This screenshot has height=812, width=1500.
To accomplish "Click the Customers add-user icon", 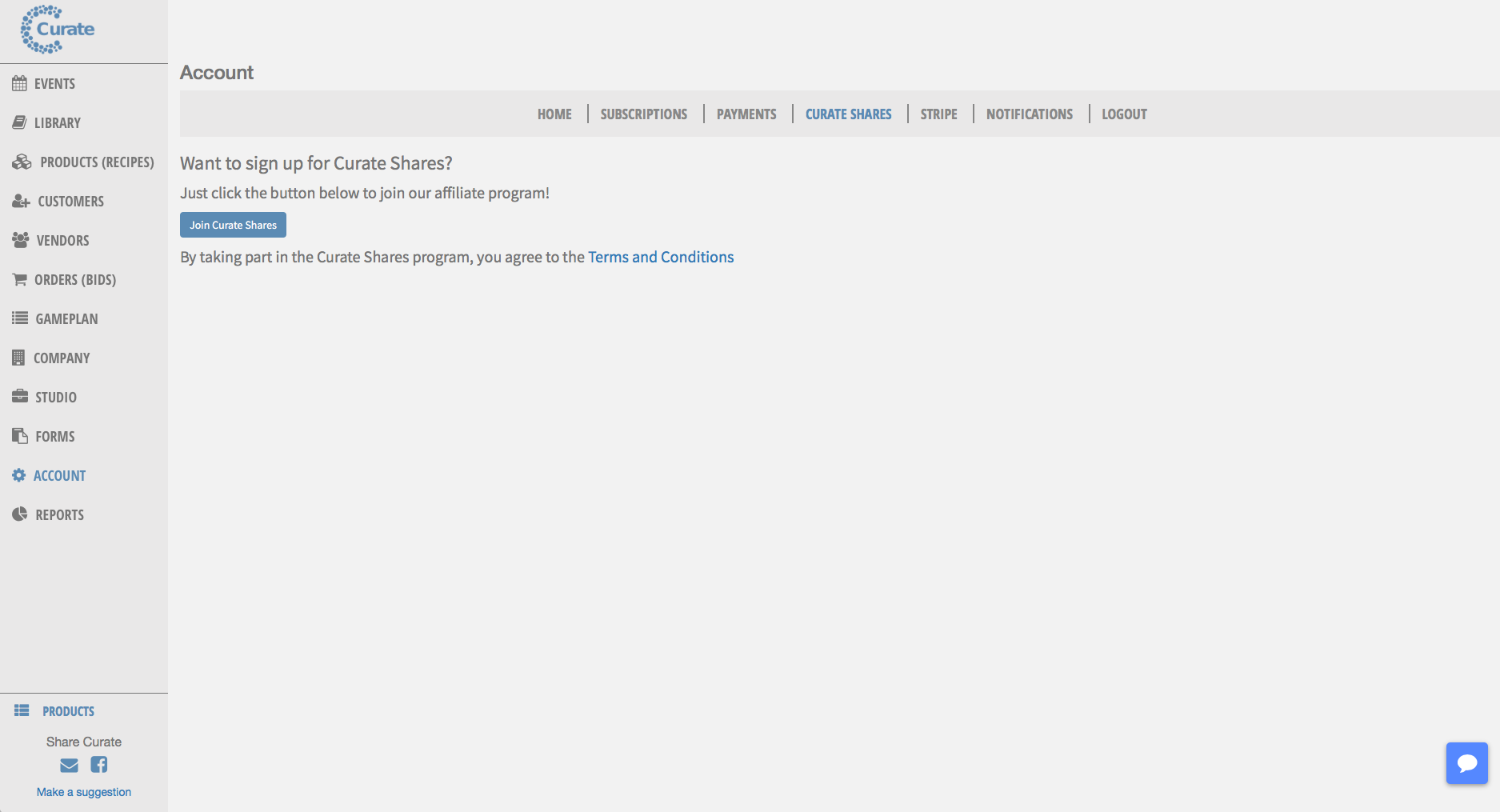I will (21, 202).
